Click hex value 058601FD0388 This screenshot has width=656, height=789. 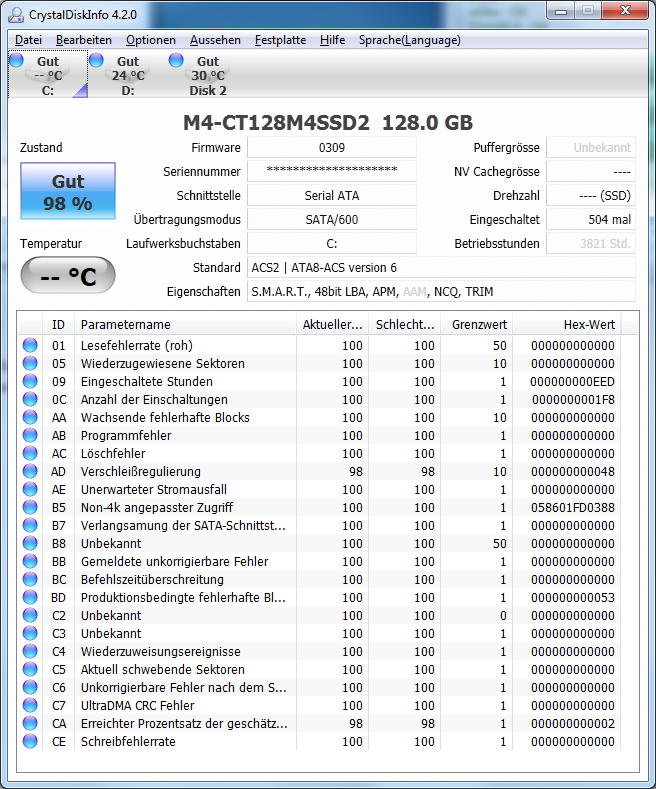572,507
